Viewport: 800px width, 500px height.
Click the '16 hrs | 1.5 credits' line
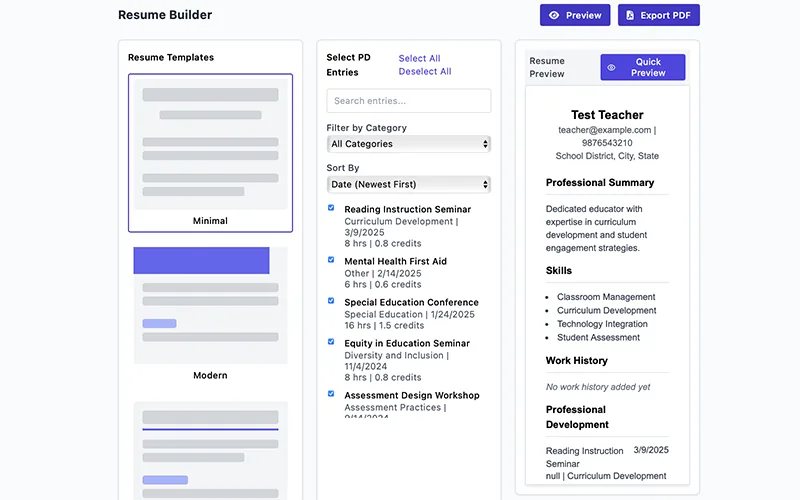(384, 326)
